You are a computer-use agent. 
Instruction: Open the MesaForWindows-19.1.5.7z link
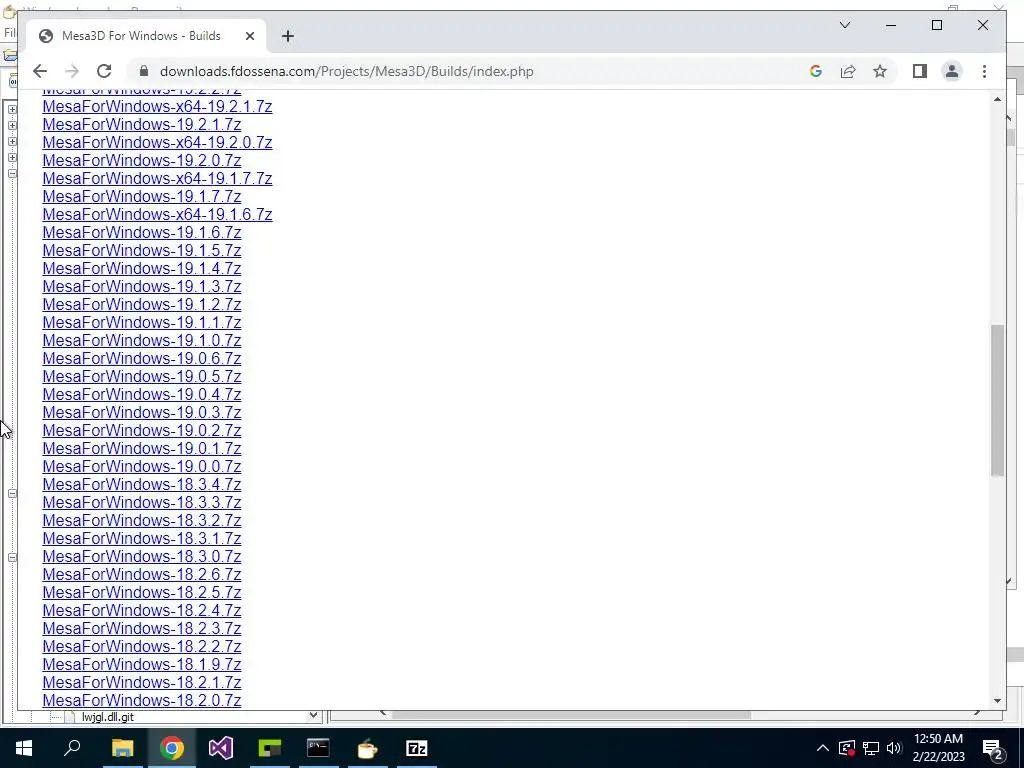click(142, 250)
